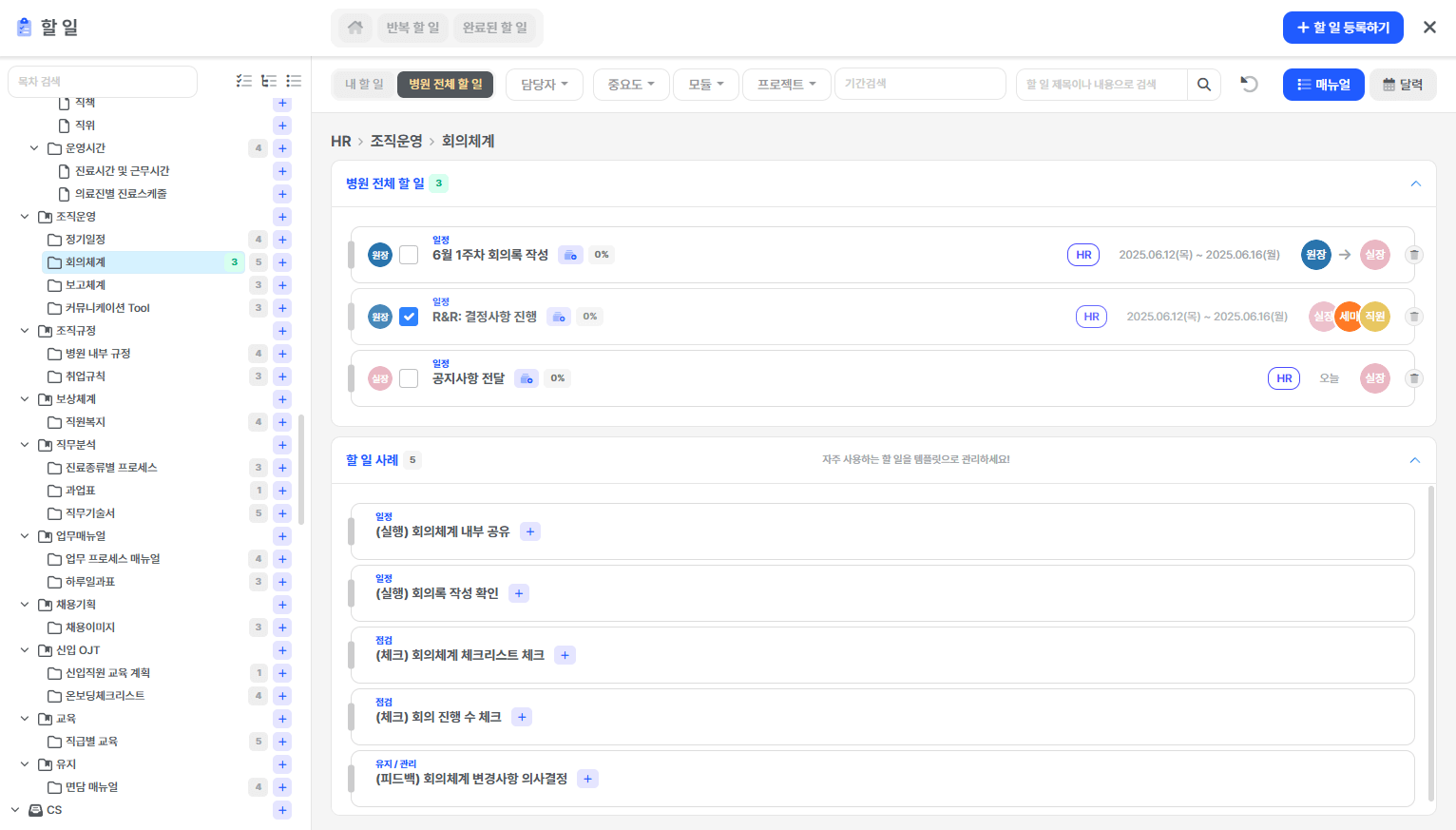Screen dimensions: 1456x830
Task: Click 조직운영 in the breadcrumb
Action: (x=396, y=142)
